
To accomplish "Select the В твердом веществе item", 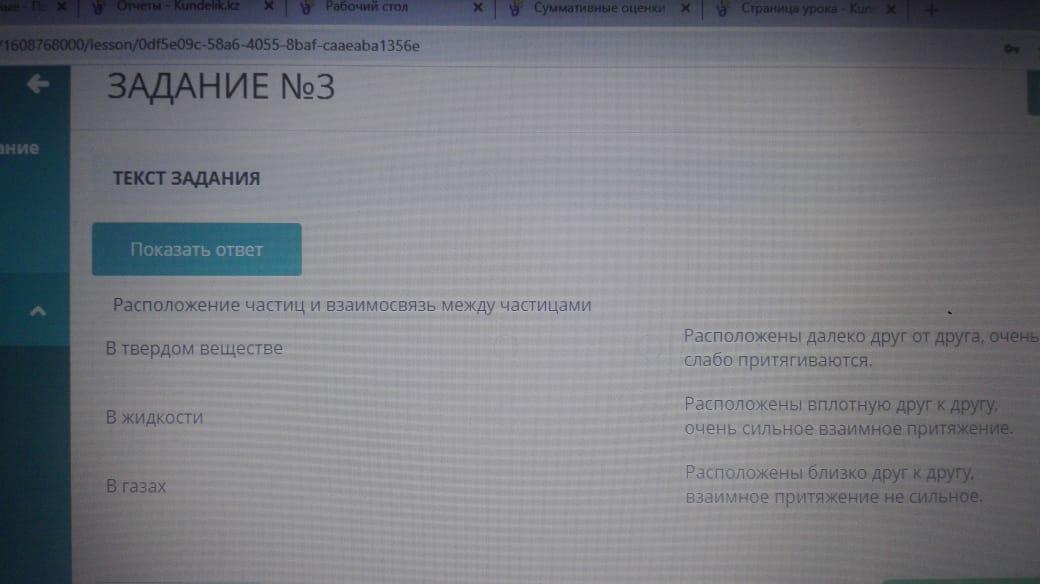I will pyautogui.click(x=194, y=348).
